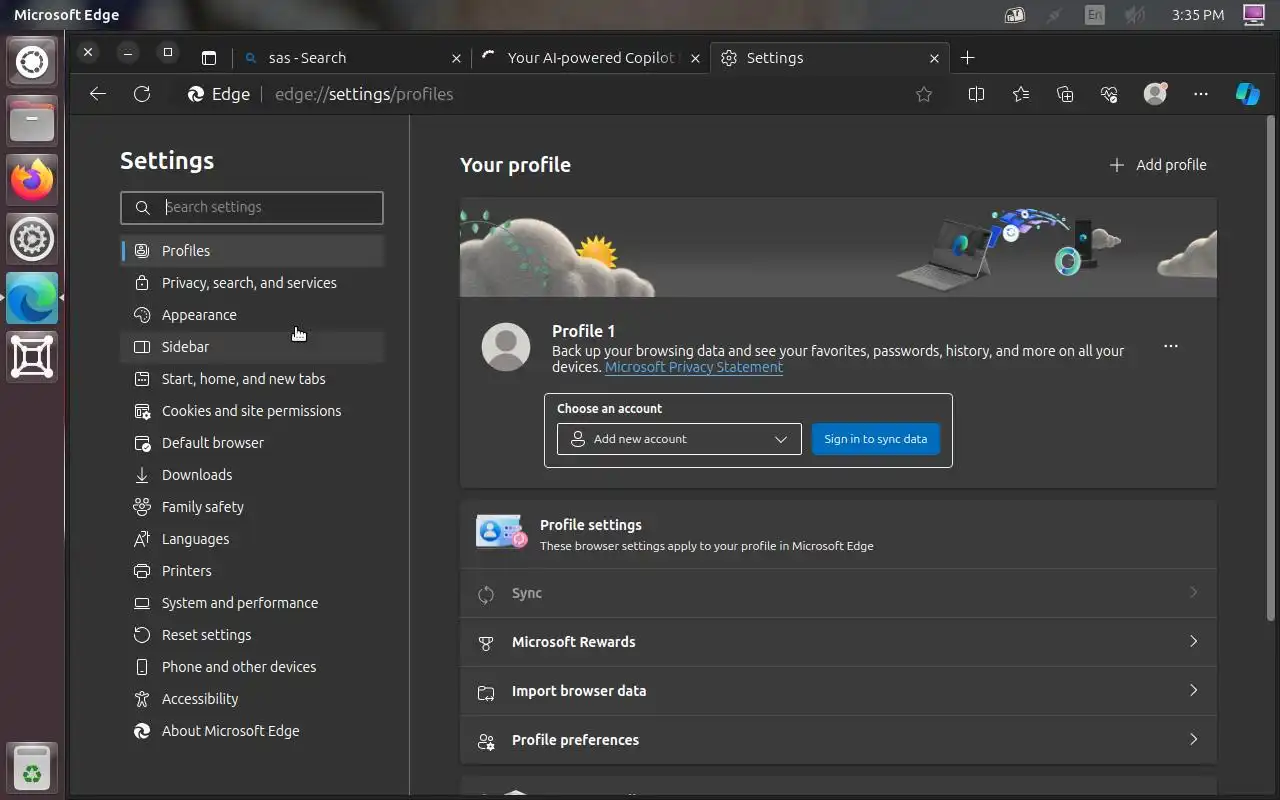This screenshot has height=800, width=1280.
Task: Go to Default browser settings
Action: tap(252, 443)
